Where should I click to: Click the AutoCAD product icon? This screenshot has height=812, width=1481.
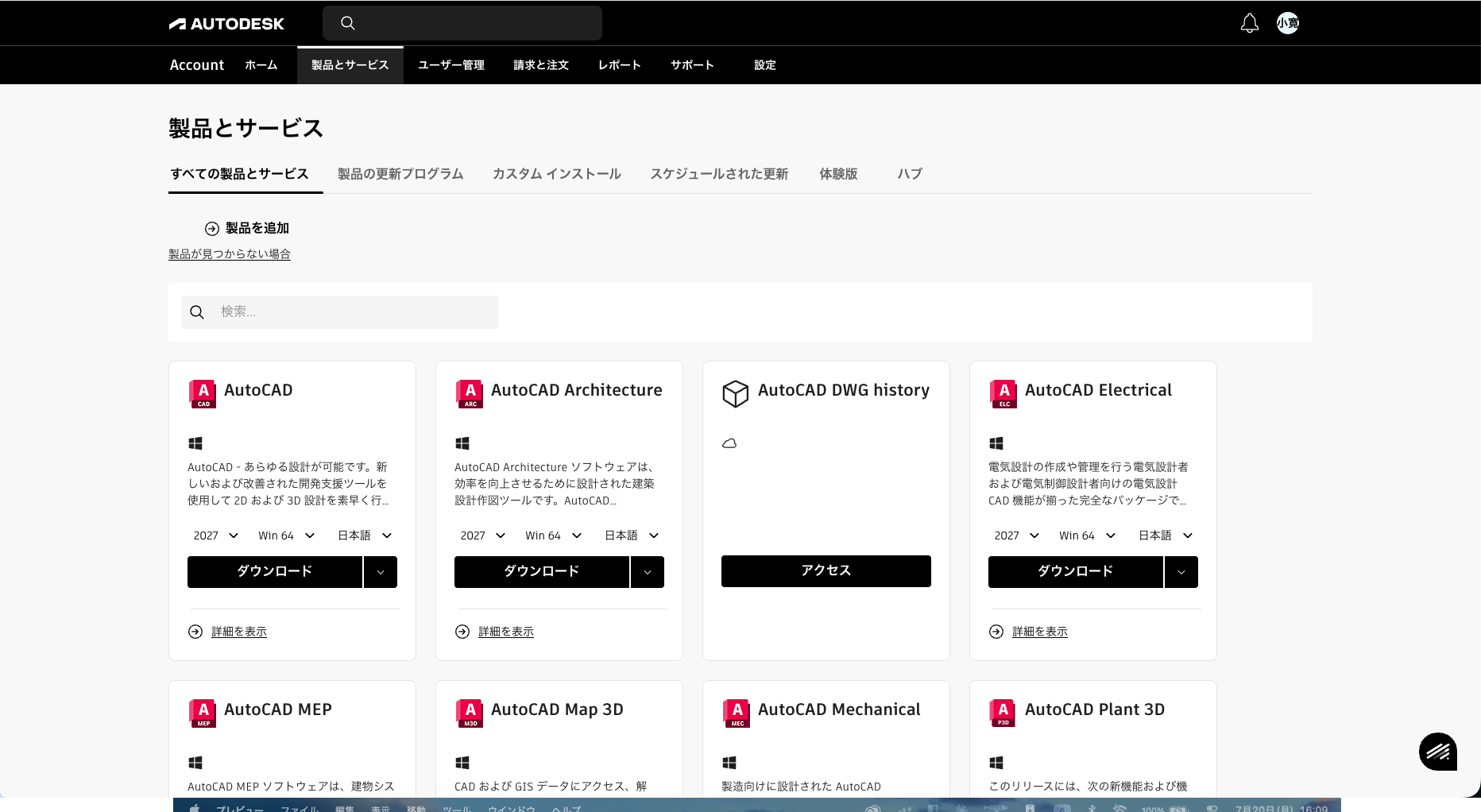coord(203,394)
